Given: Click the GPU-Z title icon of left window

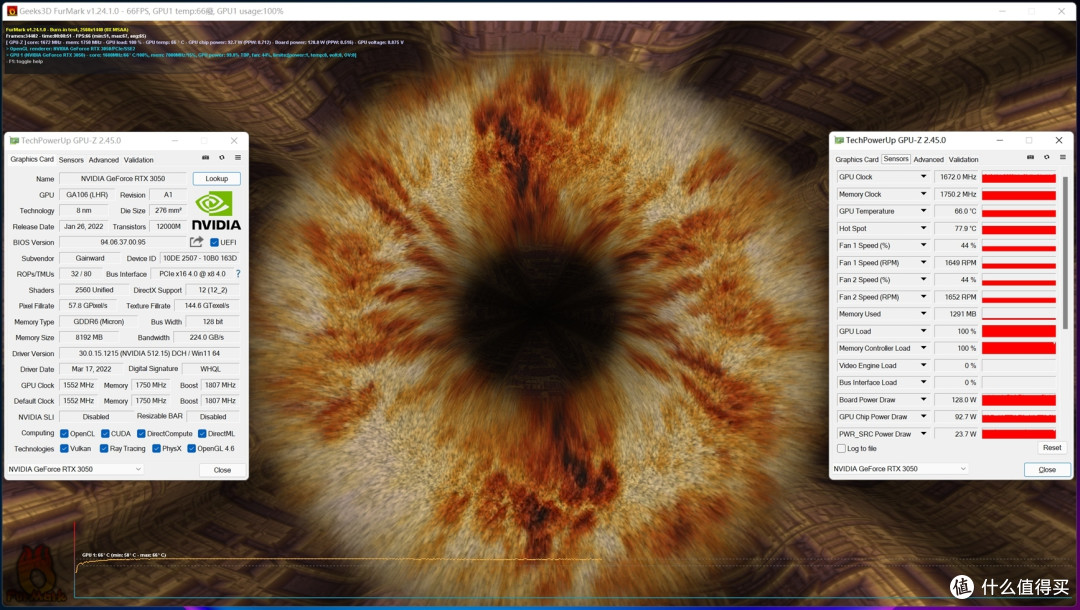Looking at the screenshot, I should click(x=14, y=140).
